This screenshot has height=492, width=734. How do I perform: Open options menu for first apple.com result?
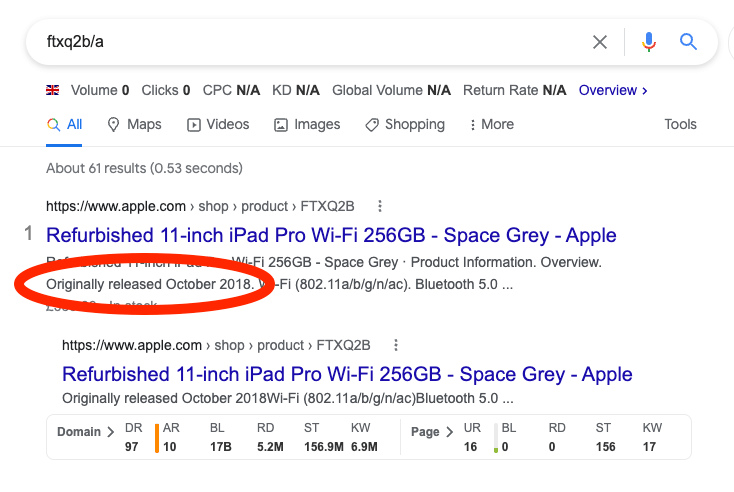click(380, 206)
